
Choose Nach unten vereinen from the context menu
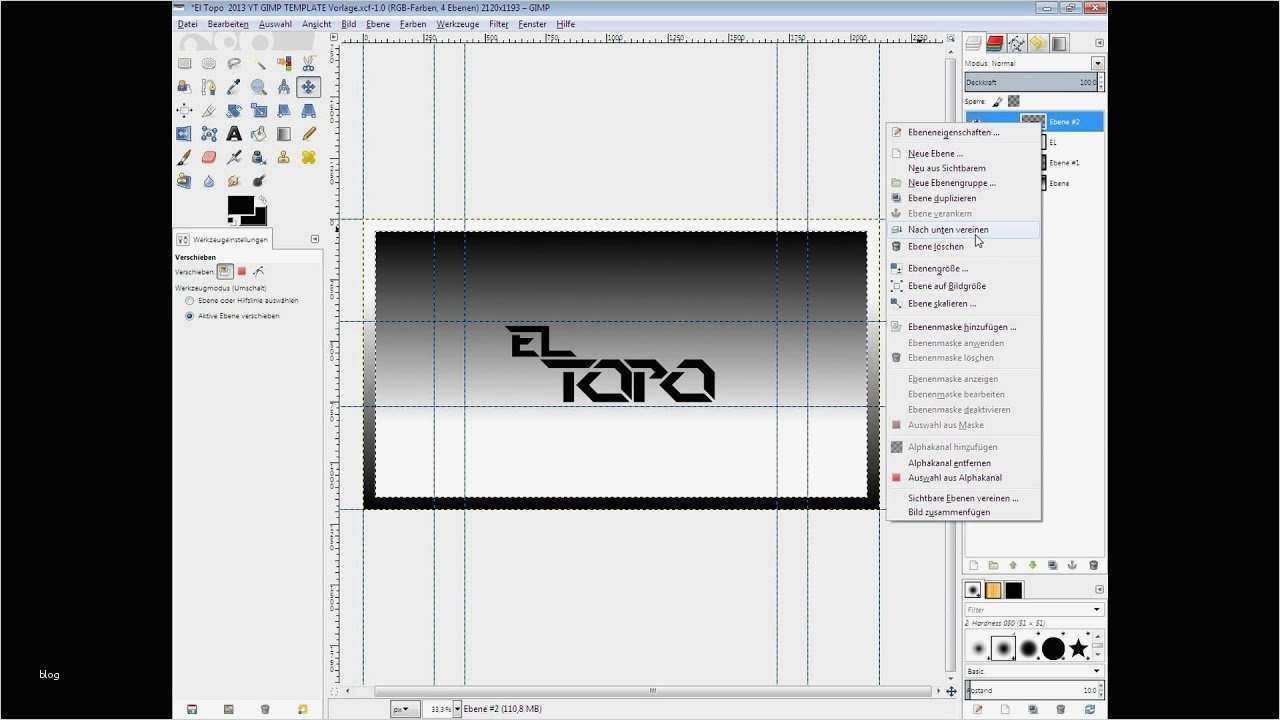[x=948, y=229]
